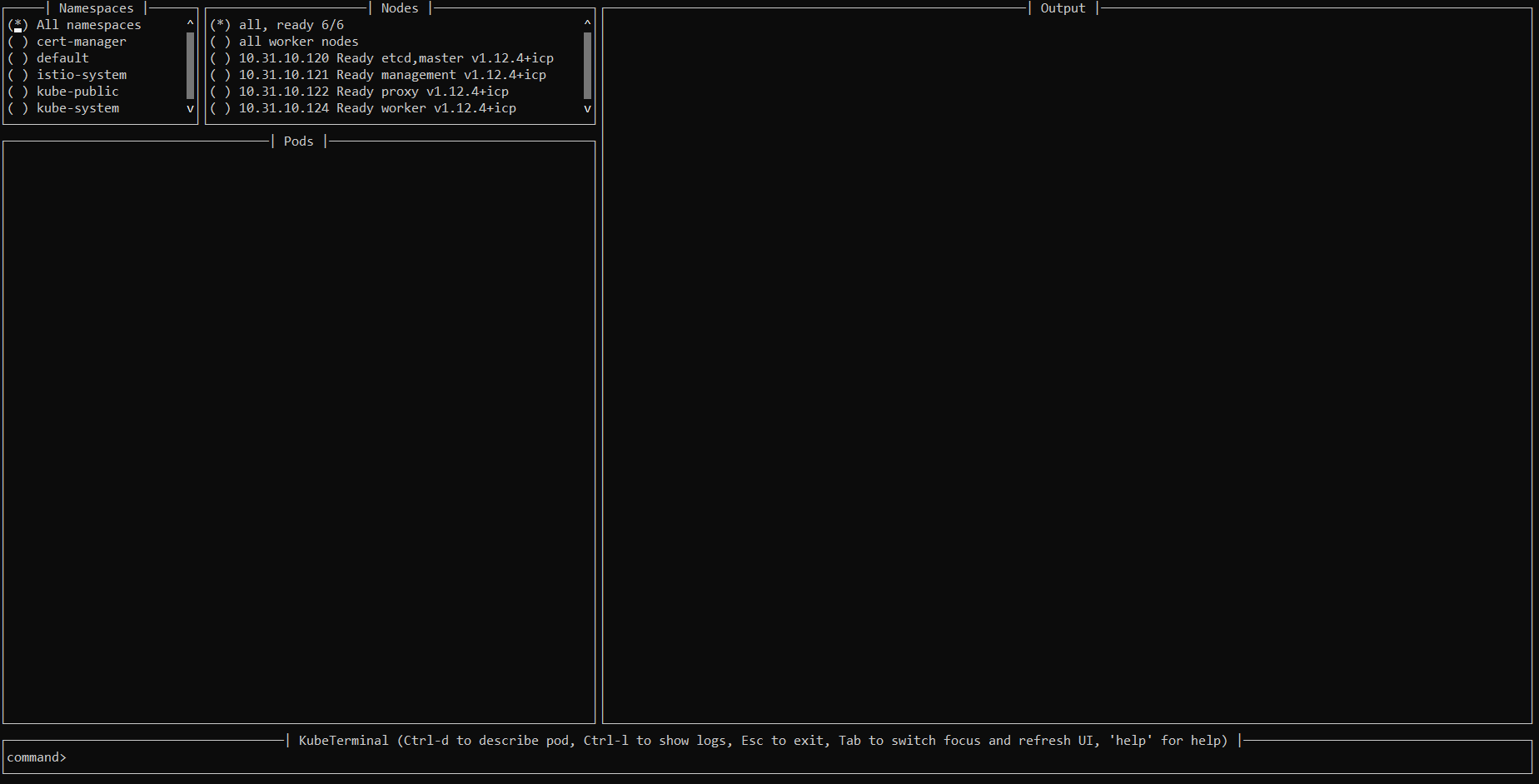This screenshot has width=1539, height=784.
Task: Click the Namespaces panel title
Action: pyautogui.click(x=97, y=8)
